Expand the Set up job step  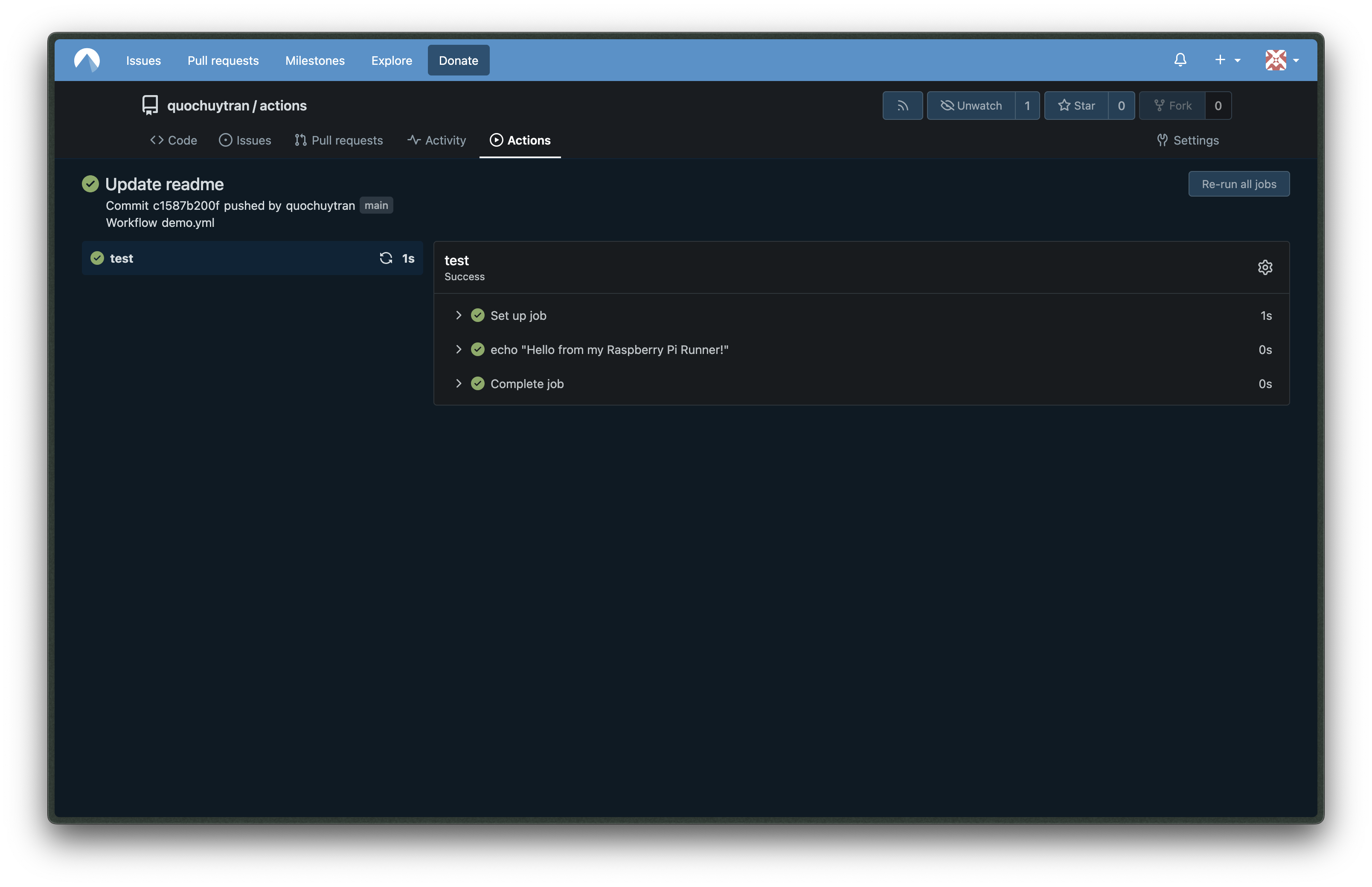pos(459,315)
